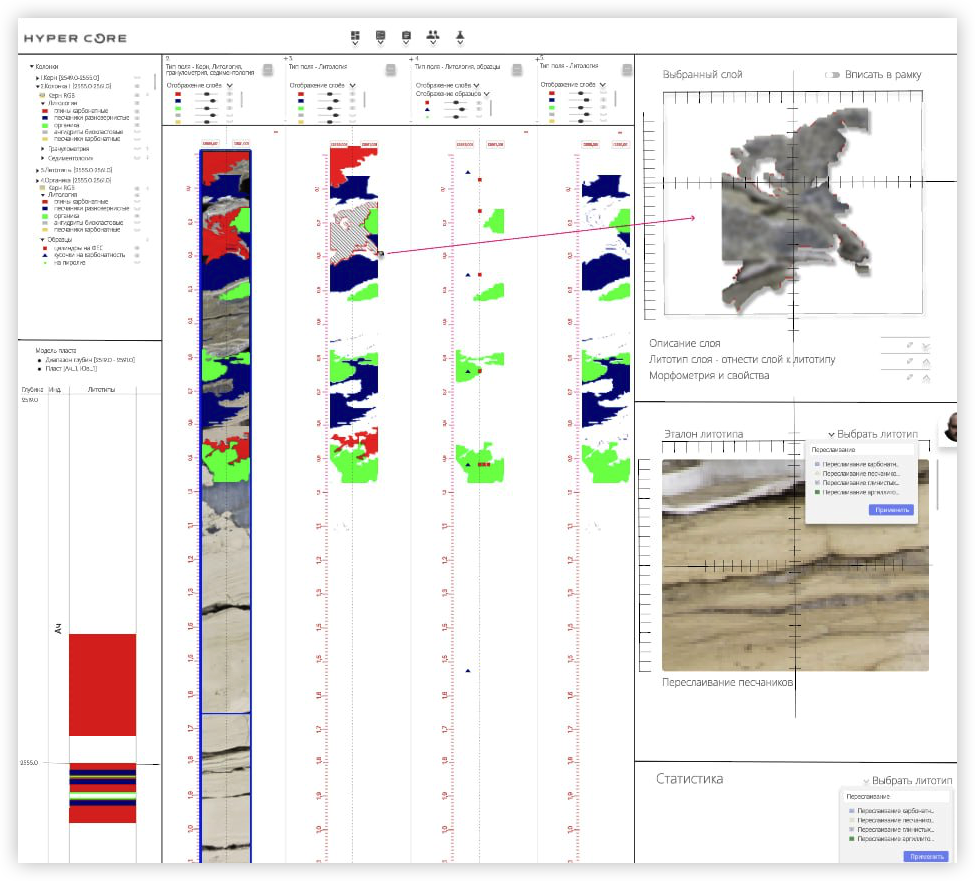This screenshot has width=975, height=881.
Task: Select 'Переслаивание аргиллито...' option in Статистика list
Action: tap(891, 839)
